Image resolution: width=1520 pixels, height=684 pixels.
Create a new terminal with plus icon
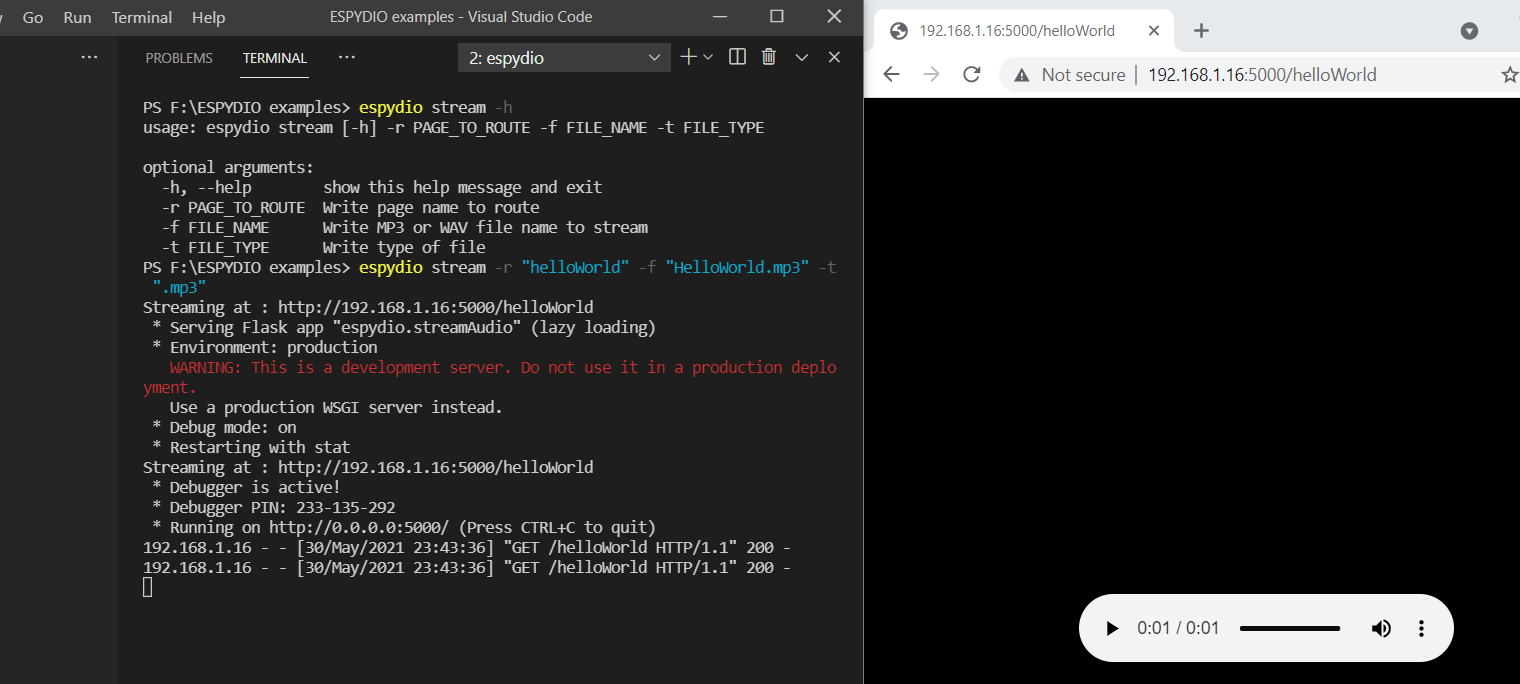688,57
